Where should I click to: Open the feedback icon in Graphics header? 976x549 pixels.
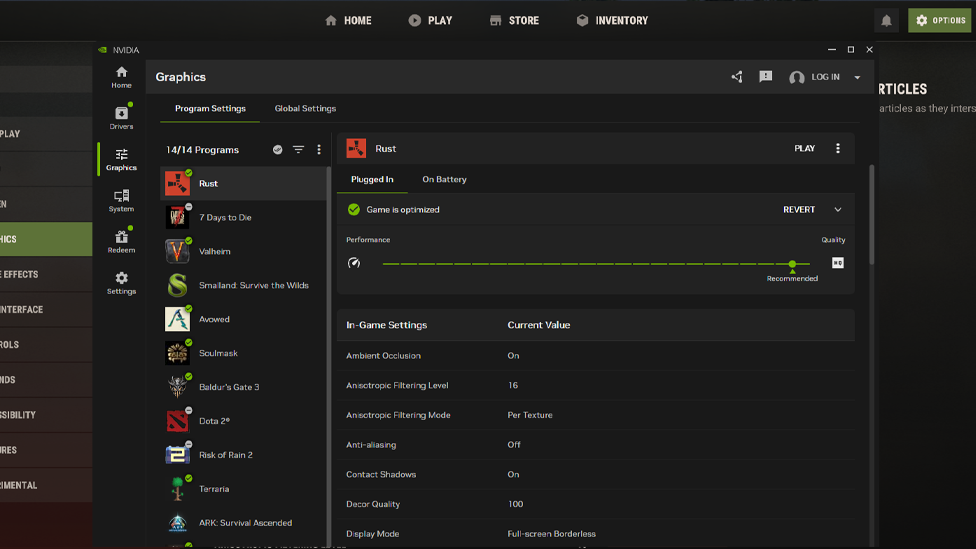(766, 77)
